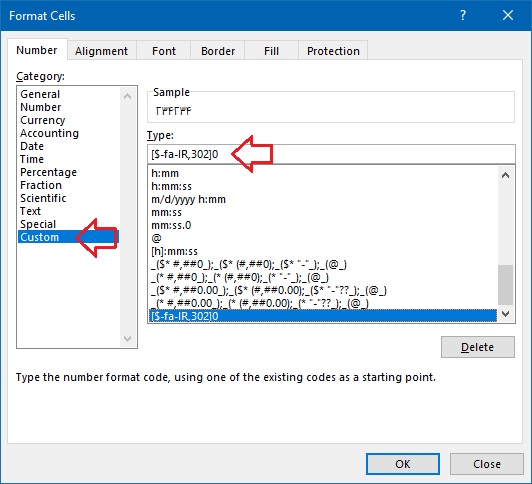Open the dialog help question mark

(x=463, y=16)
